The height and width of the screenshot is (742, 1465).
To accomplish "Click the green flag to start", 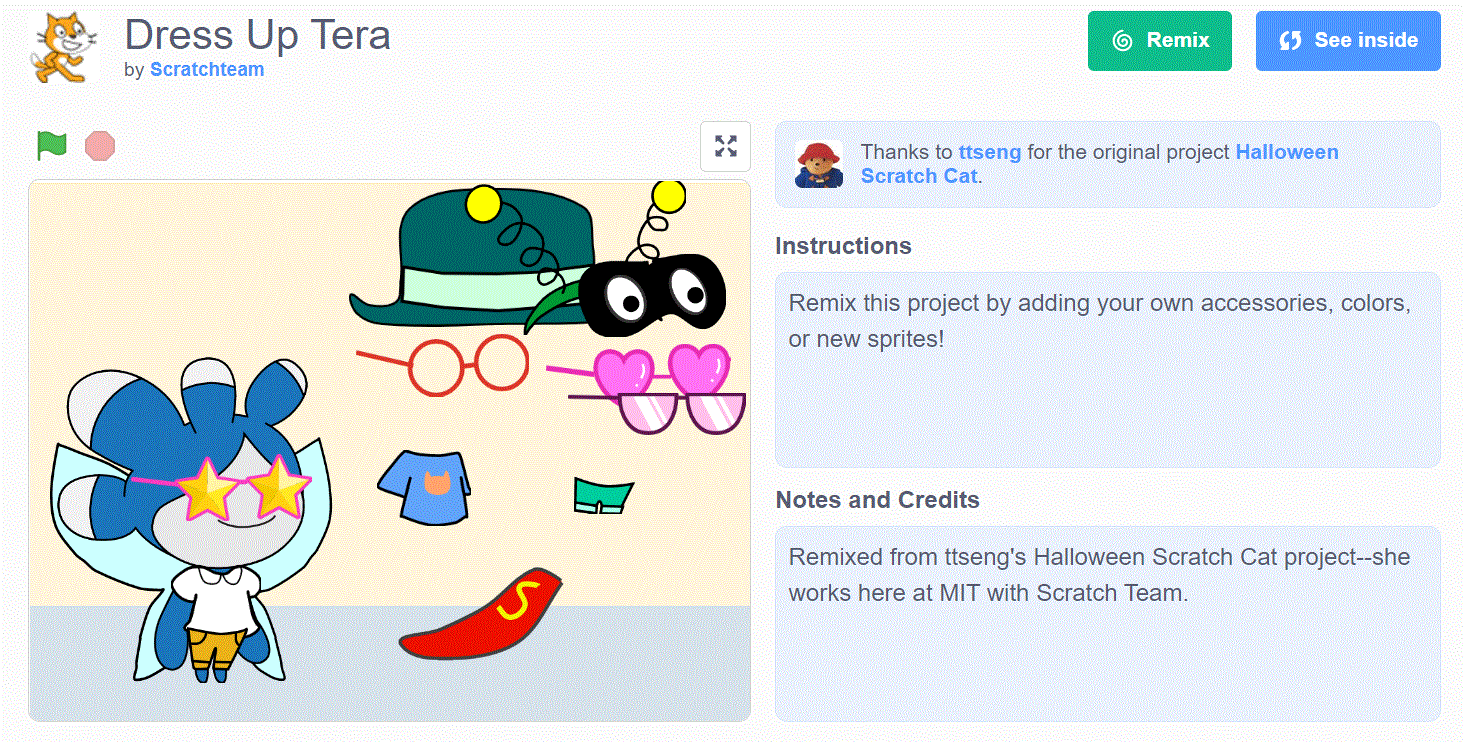I will [x=51, y=146].
